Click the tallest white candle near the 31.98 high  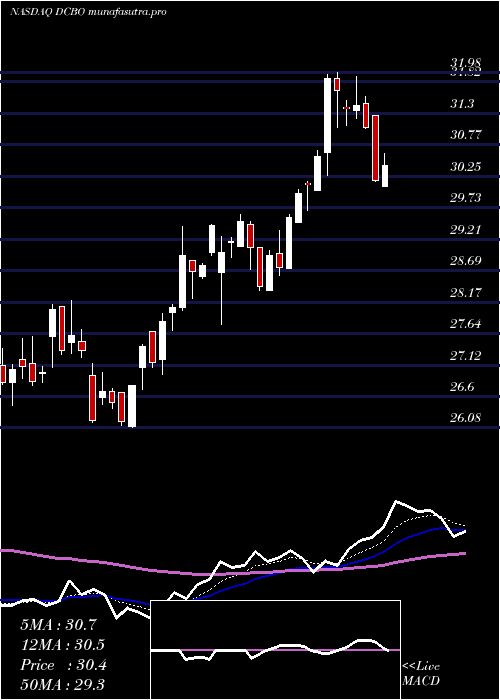[x=328, y=115]
